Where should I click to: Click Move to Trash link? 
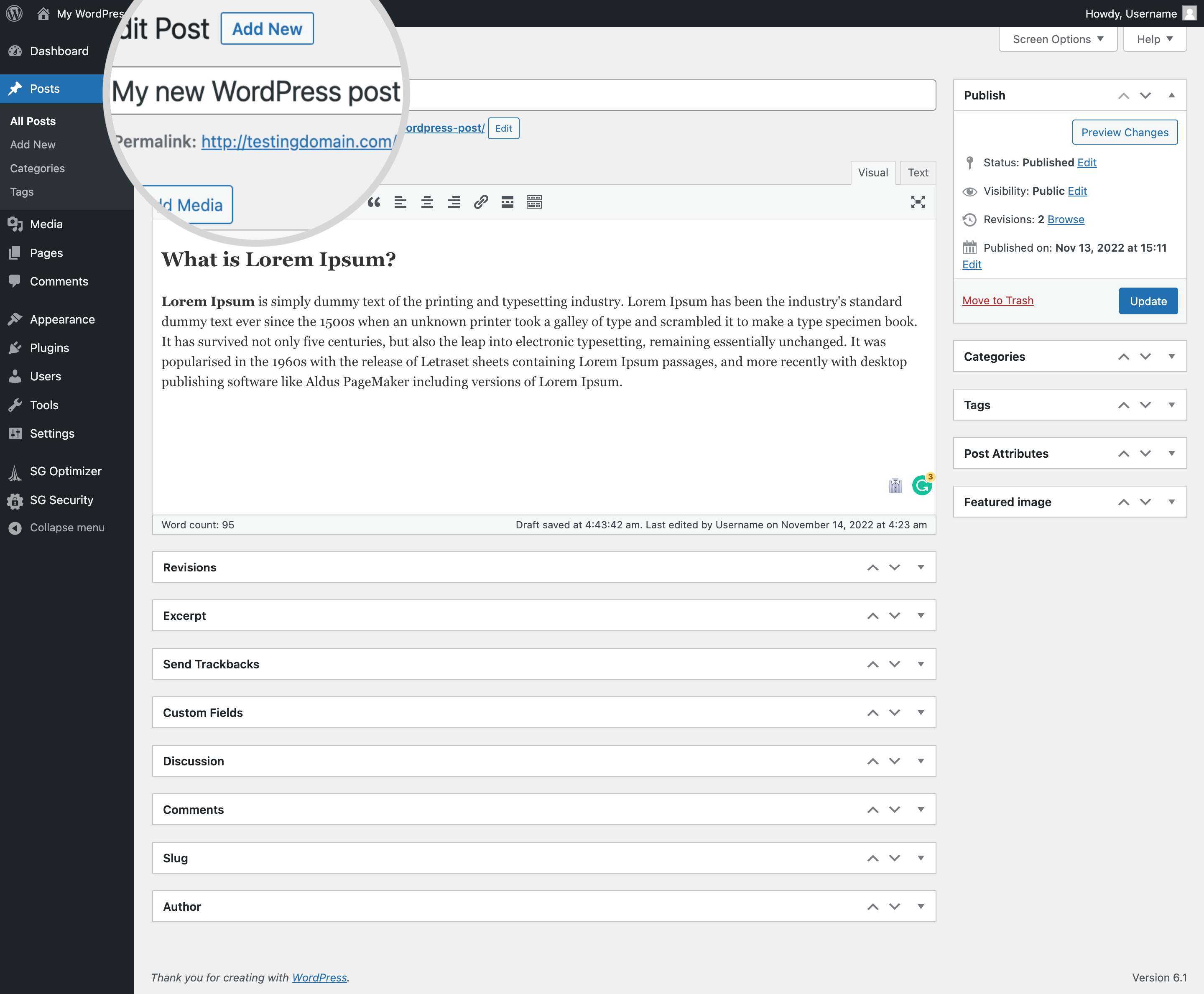point(997,301)
